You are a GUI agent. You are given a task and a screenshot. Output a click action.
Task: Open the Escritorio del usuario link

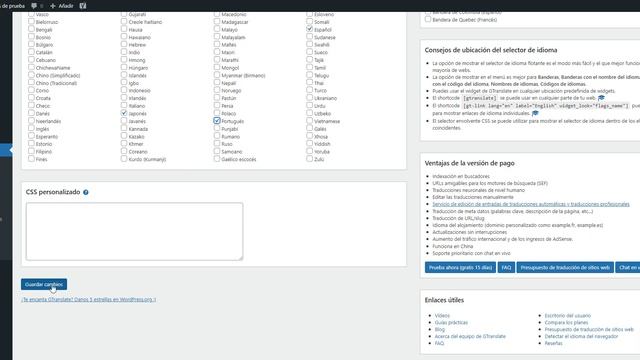coord(567,316)
